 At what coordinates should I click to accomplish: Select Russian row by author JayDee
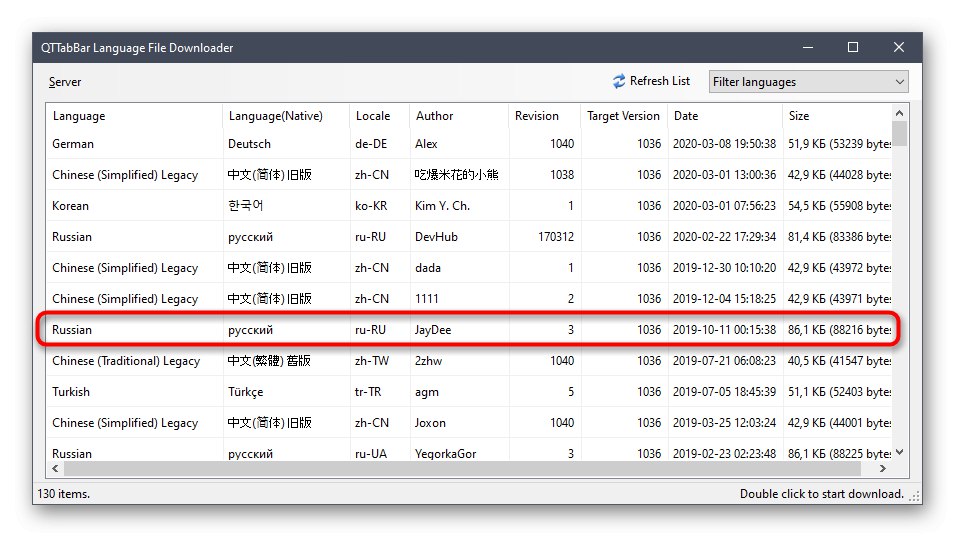point(469,329)
